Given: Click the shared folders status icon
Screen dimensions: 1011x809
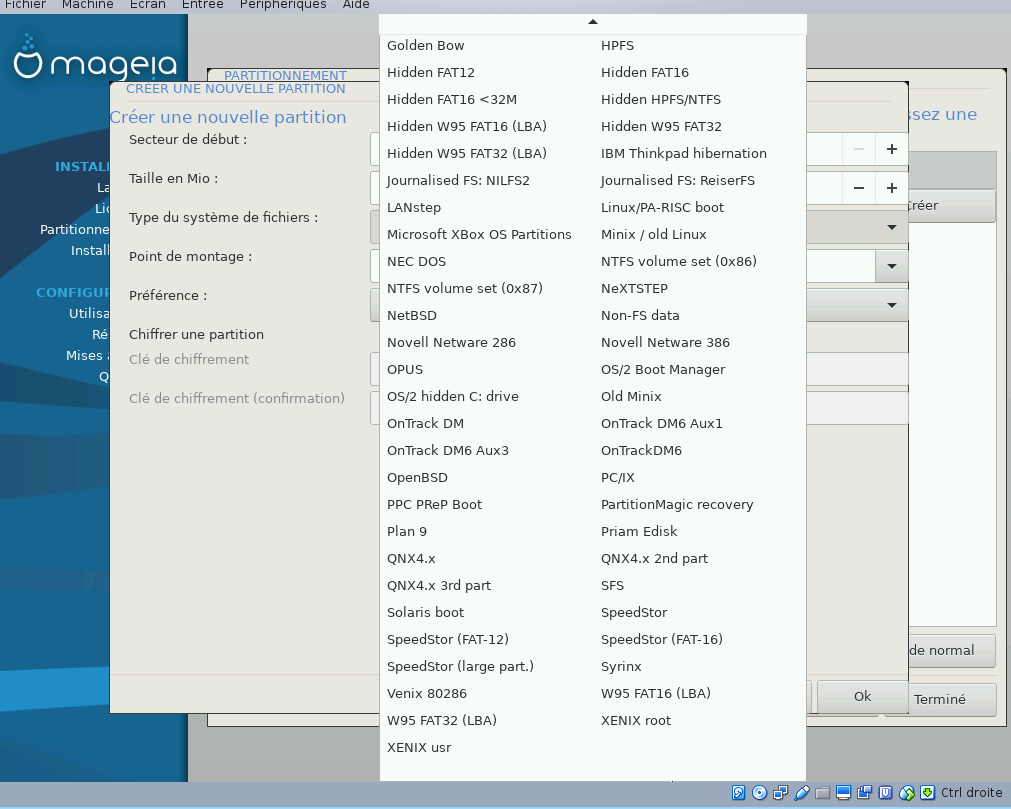Looking at the screenshot, I should click(x=822, y=792).
